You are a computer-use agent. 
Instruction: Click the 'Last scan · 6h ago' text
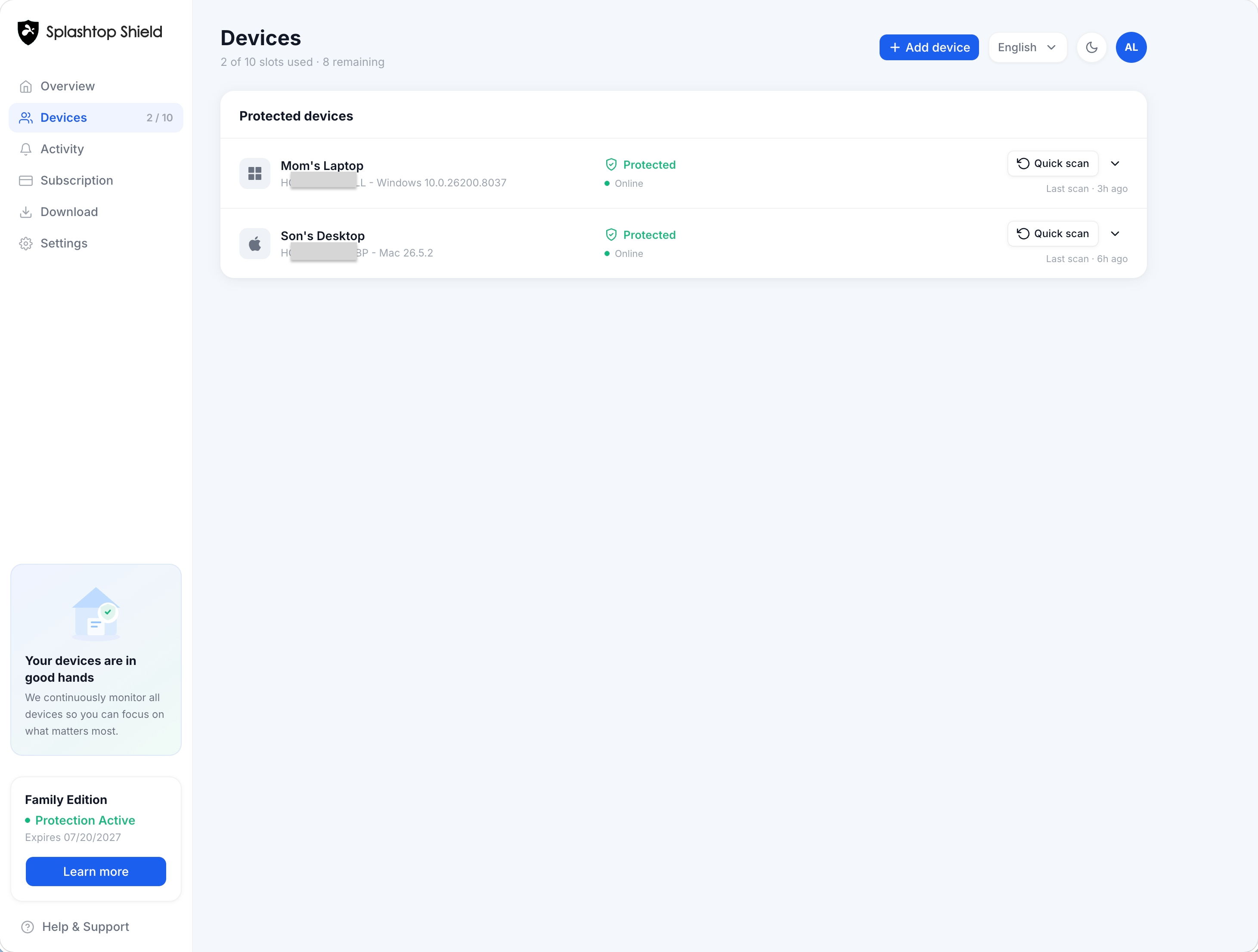coord(1086,259)
